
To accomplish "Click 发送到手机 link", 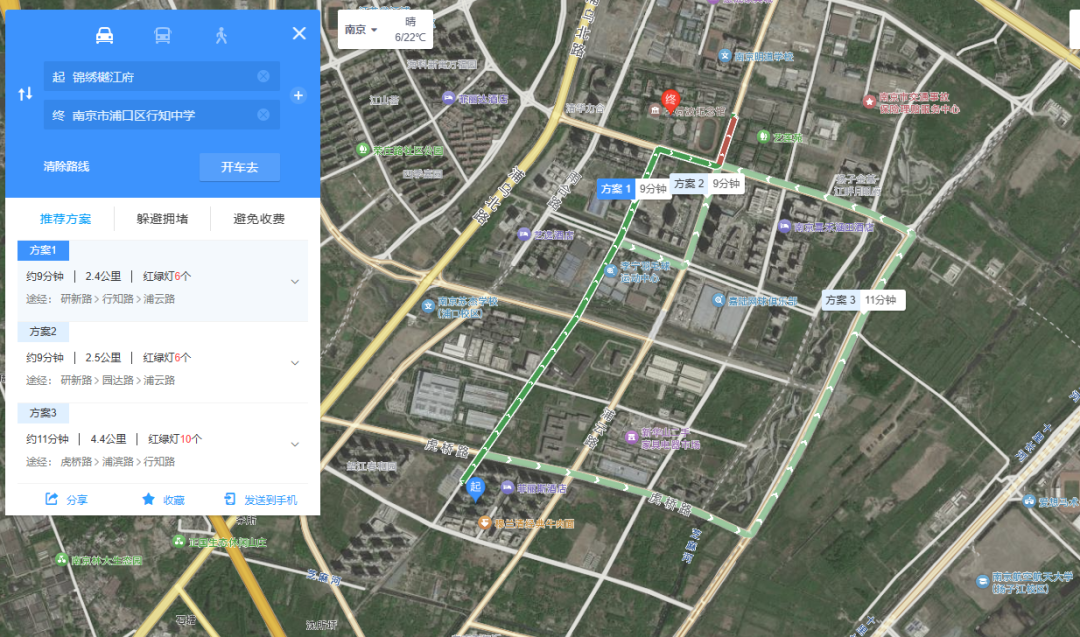I will (261, 500).
